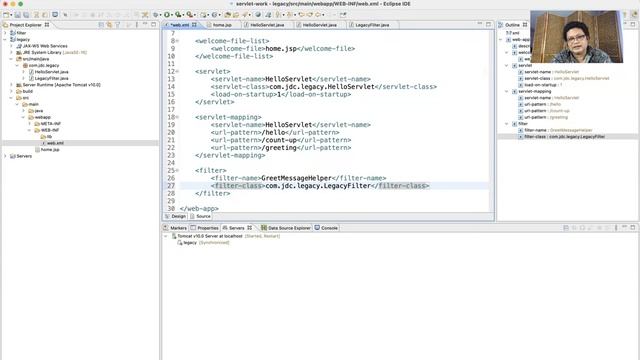Expand the META-INF folder
The height and width of the screenshot is (360, 640).
point(29,124)
